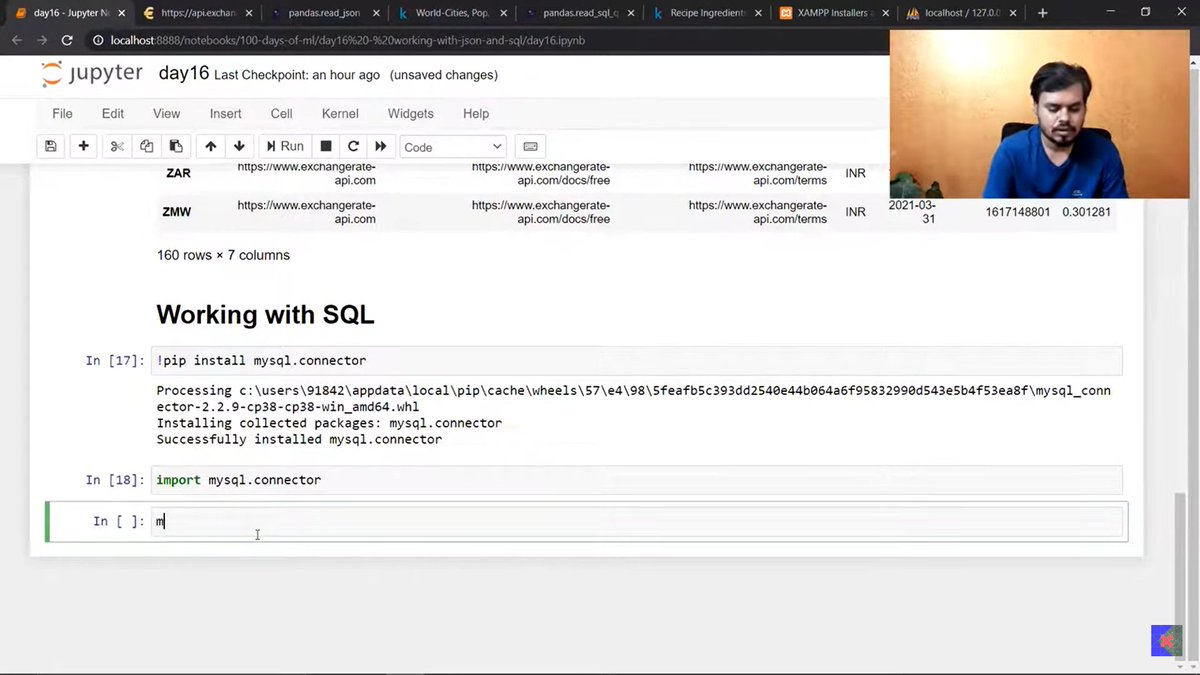Switch to the XAMPP Installers browser tab
1200x675 pixels.
(832, 13)
